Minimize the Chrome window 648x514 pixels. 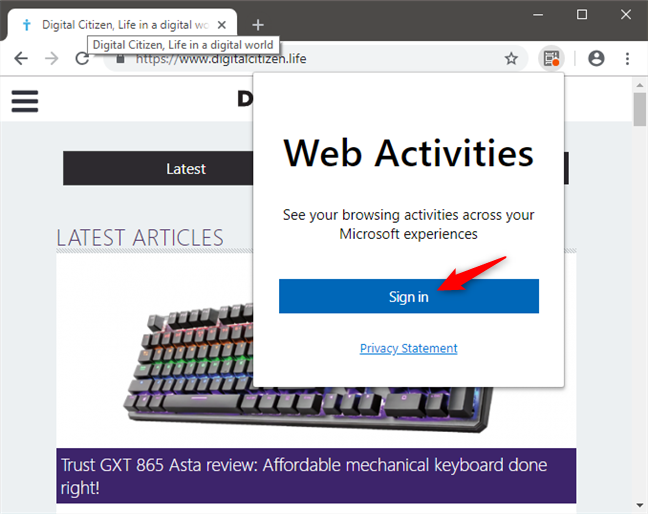click(538, 14)
